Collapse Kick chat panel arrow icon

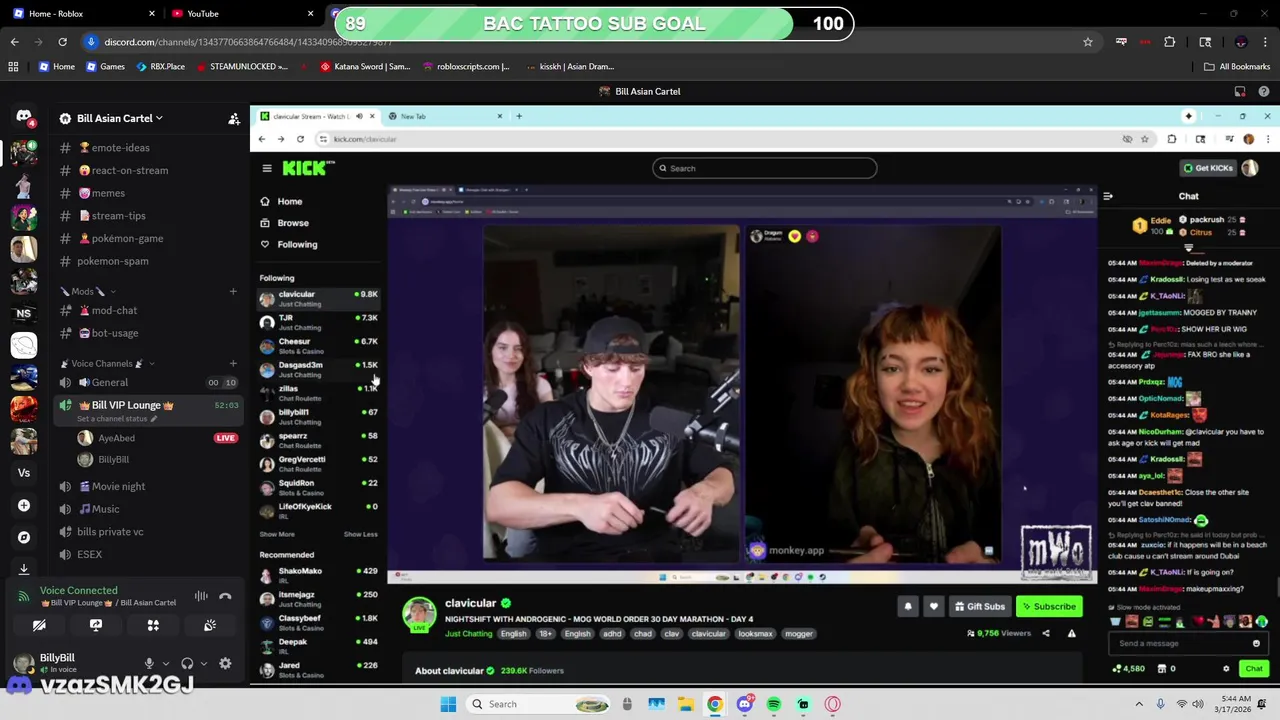pyautogui.click(x=1108, y=196)
